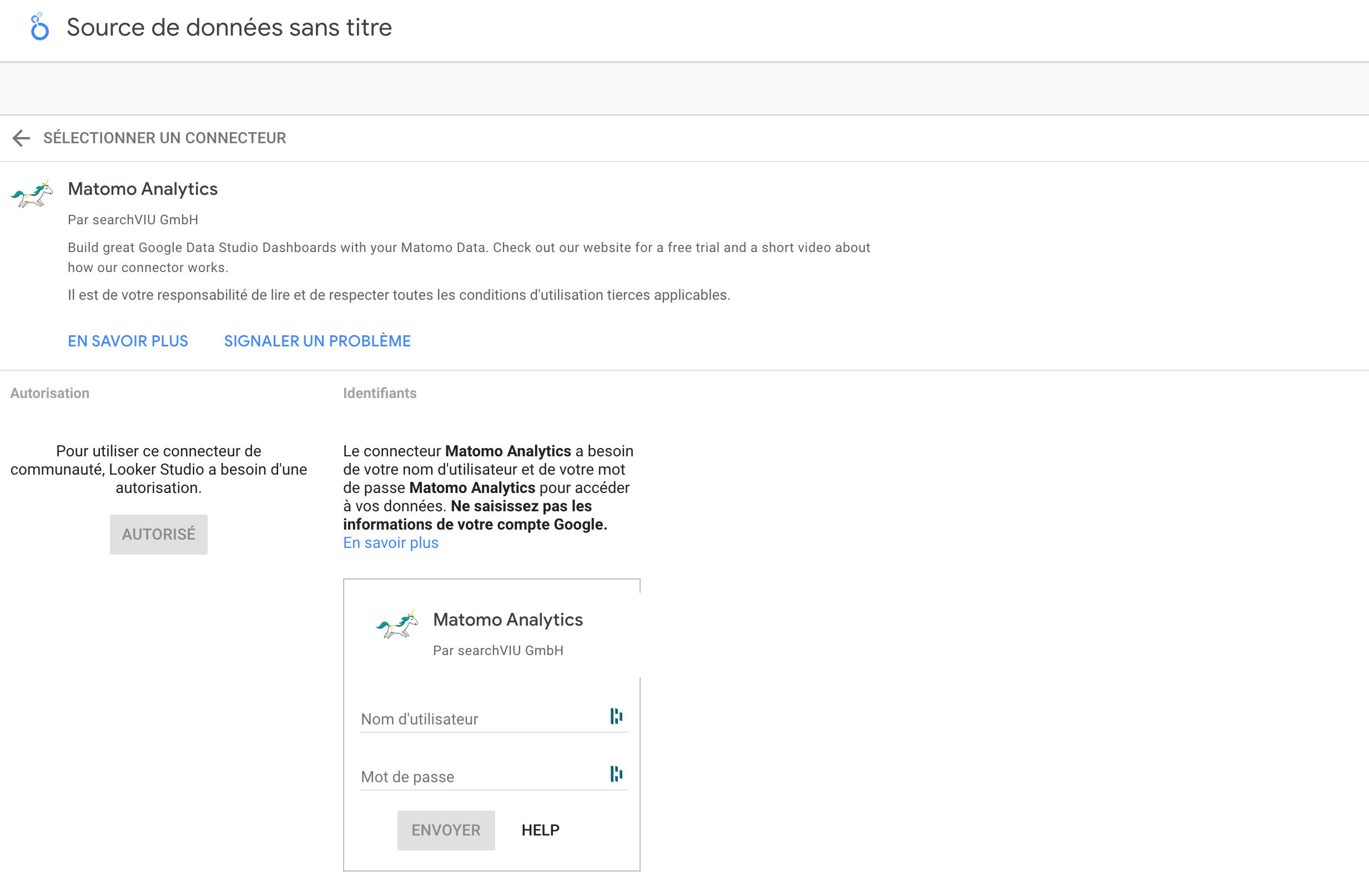Click SÉLECTIONNER UN CONNECTEUR label

click(x=164, y=138)
